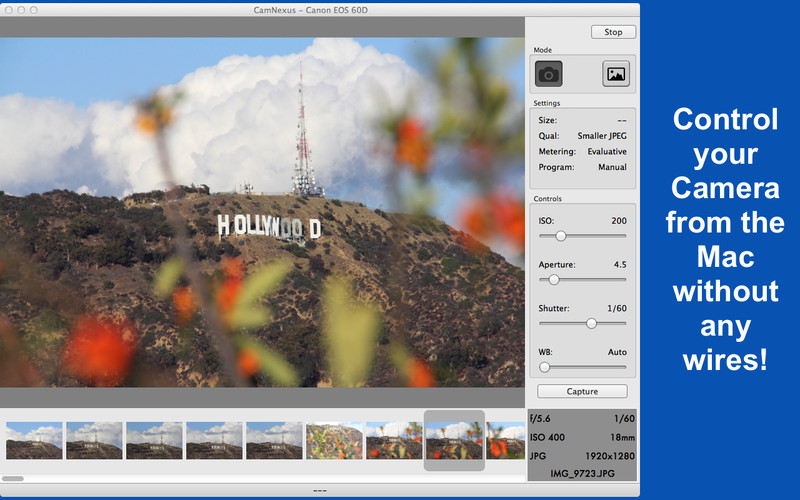Click the '1920x1280' resolution text
This screenshot has height=500, width=800.
tap(610, 456)
